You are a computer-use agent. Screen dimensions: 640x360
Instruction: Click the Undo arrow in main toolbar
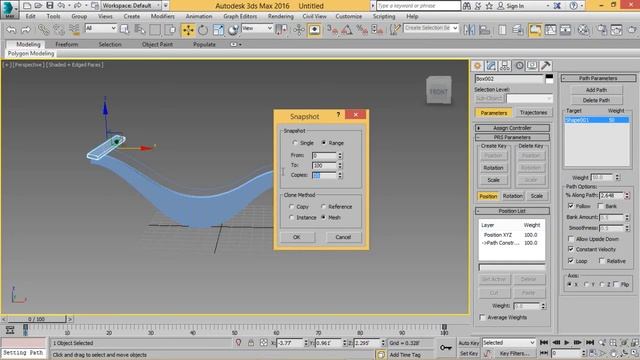coord(11,30)
